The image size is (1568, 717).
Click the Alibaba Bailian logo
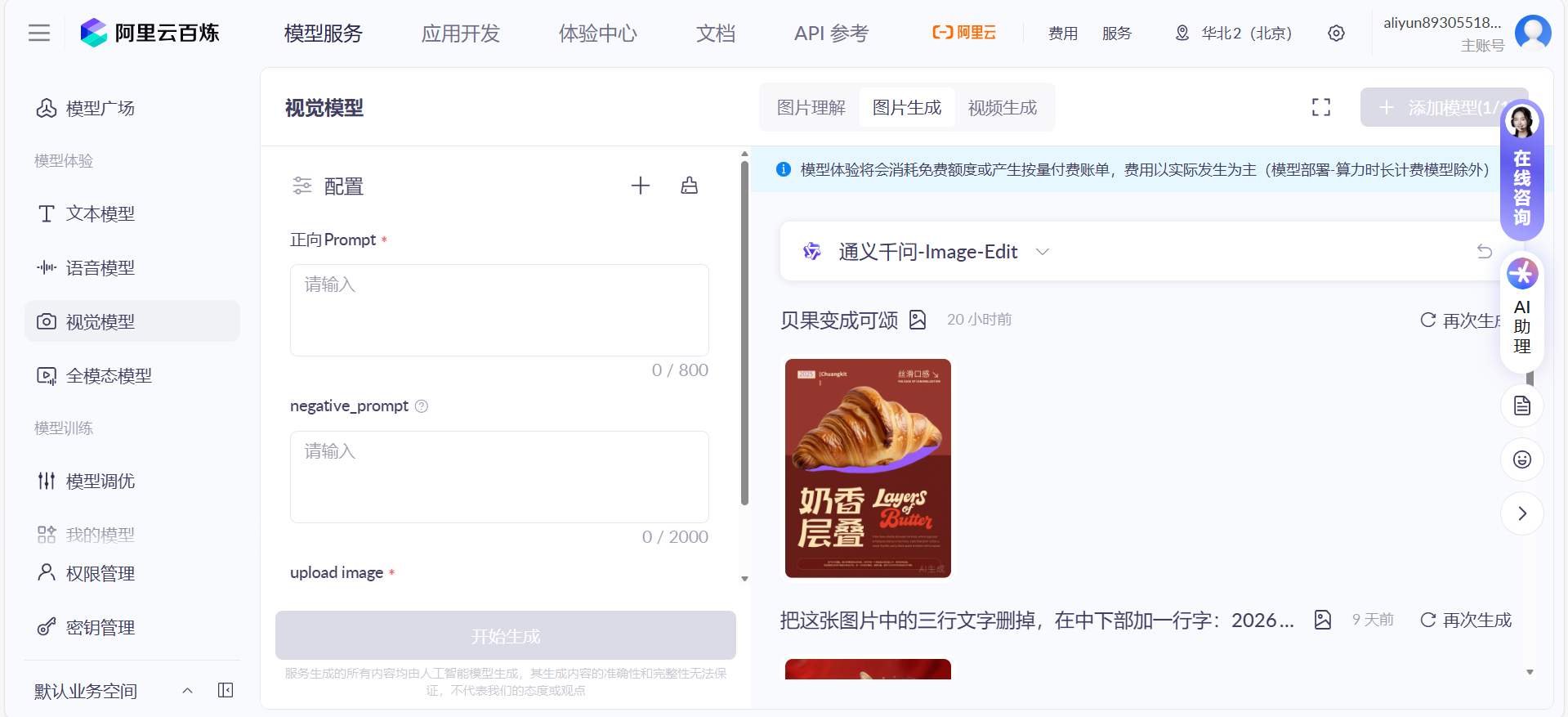[x=150, y=33]
